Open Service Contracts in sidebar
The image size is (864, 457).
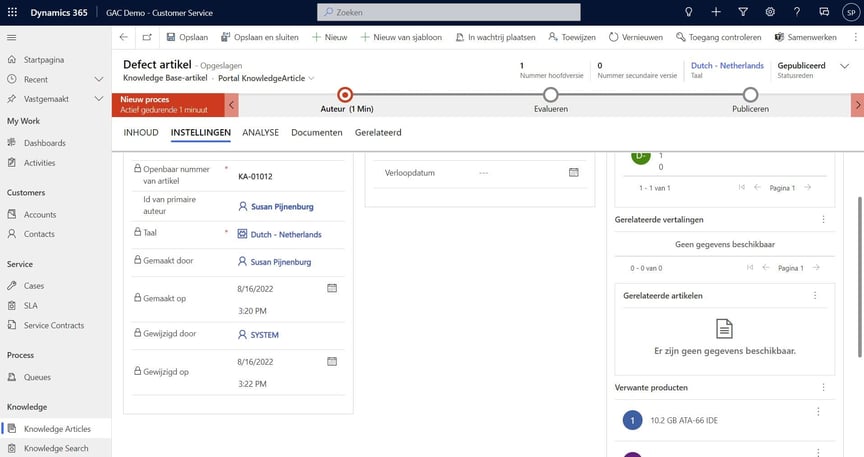[x=55, y=325]
